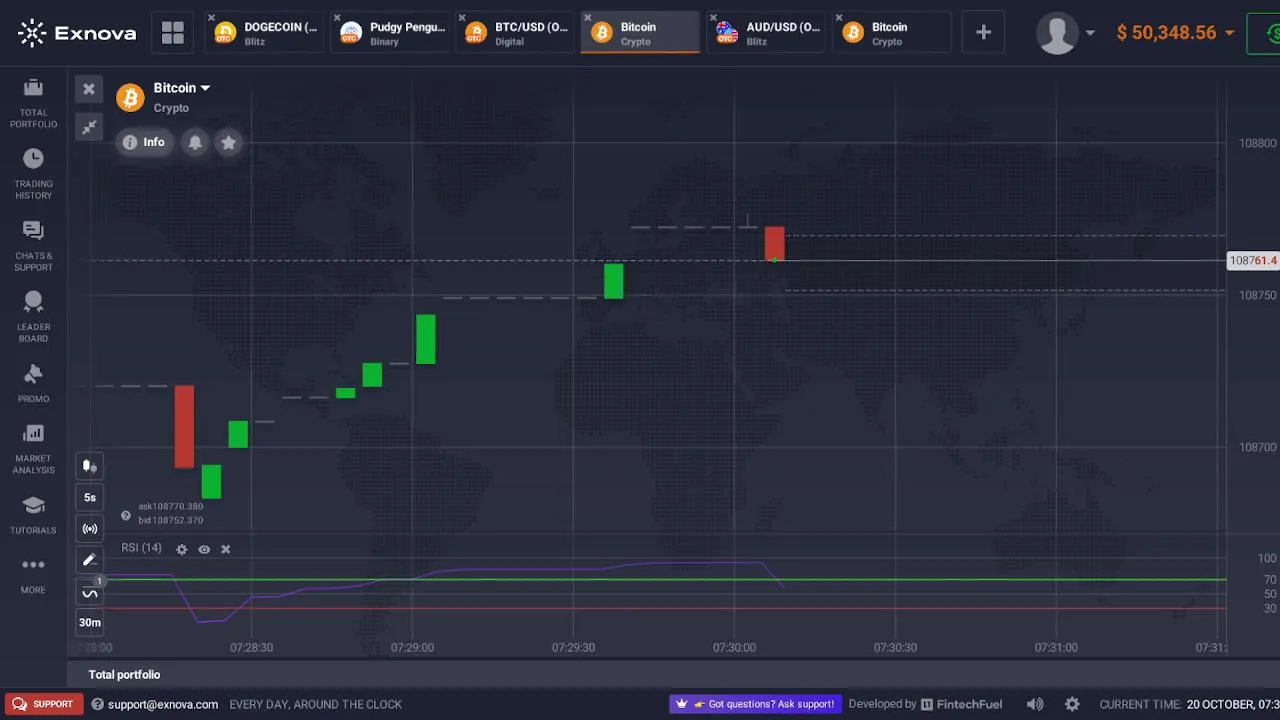Screen dimensions: 1280x720
Task: Switch to the Pudgy Pengu... Binary tab
Action: point(392,33)
